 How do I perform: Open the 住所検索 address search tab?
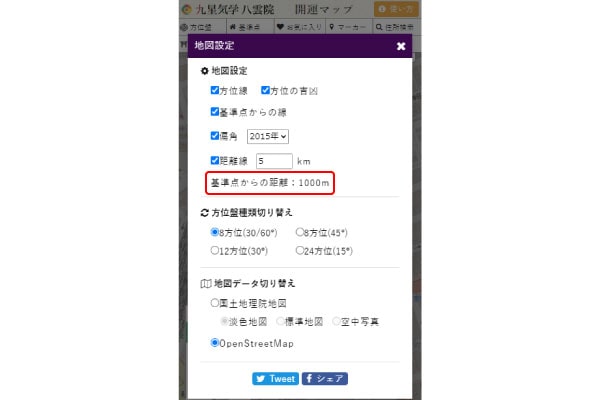click(x=395, y=27)
